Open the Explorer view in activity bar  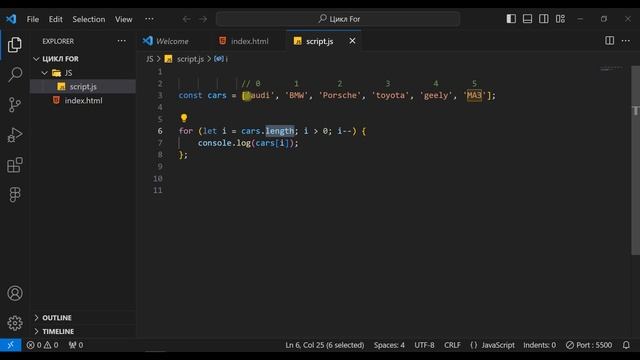(x=15, y=44)
